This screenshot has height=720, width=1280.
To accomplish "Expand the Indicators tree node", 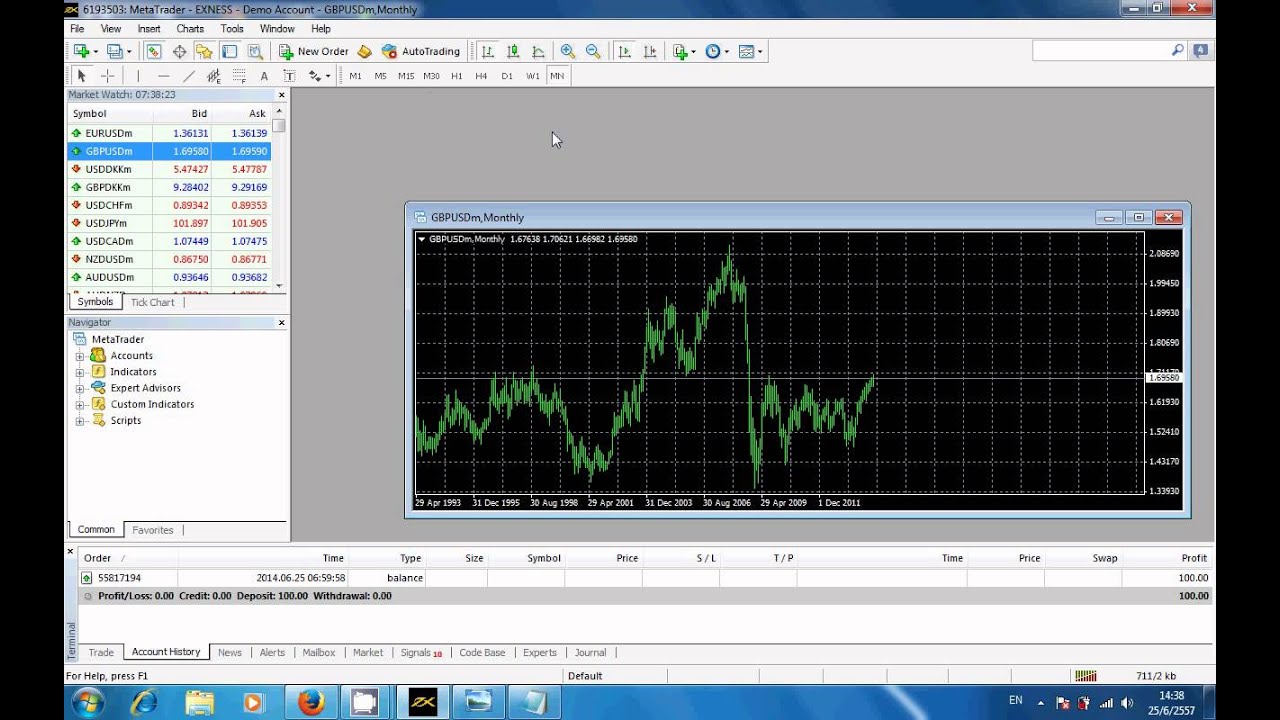I will (x=79, y=372).
